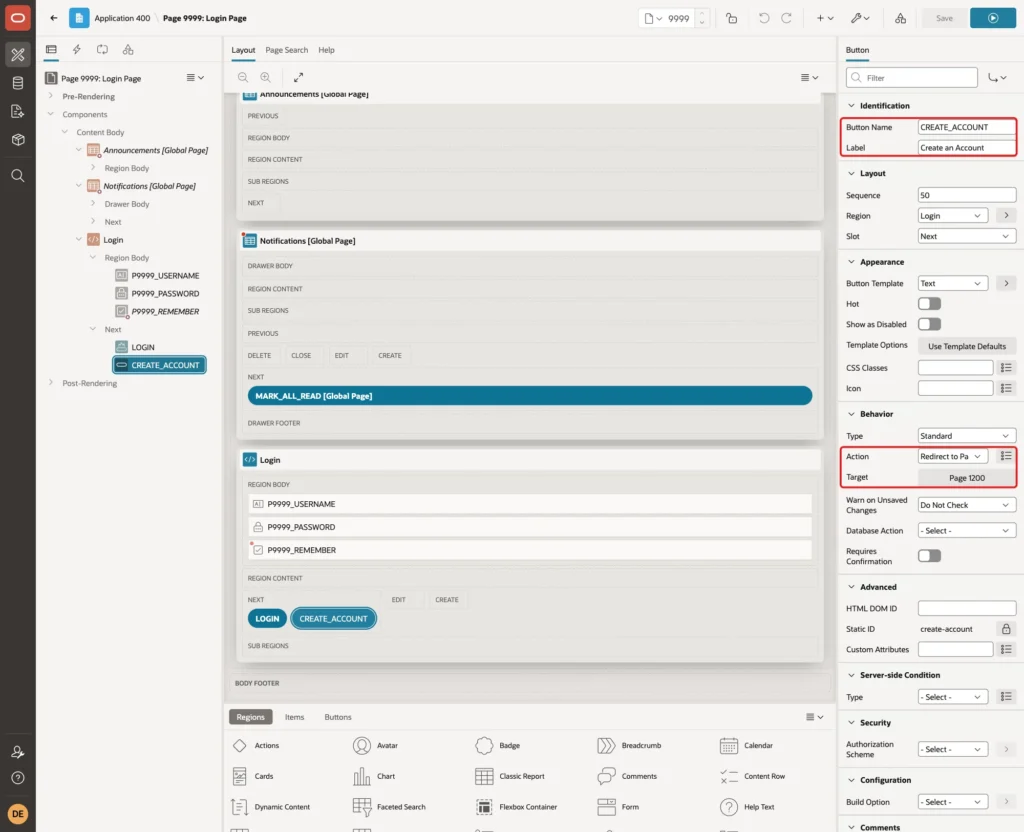Switch to the Rendering tree tab icon
This screenshot has height=832, width=1024.
[51, 50]
